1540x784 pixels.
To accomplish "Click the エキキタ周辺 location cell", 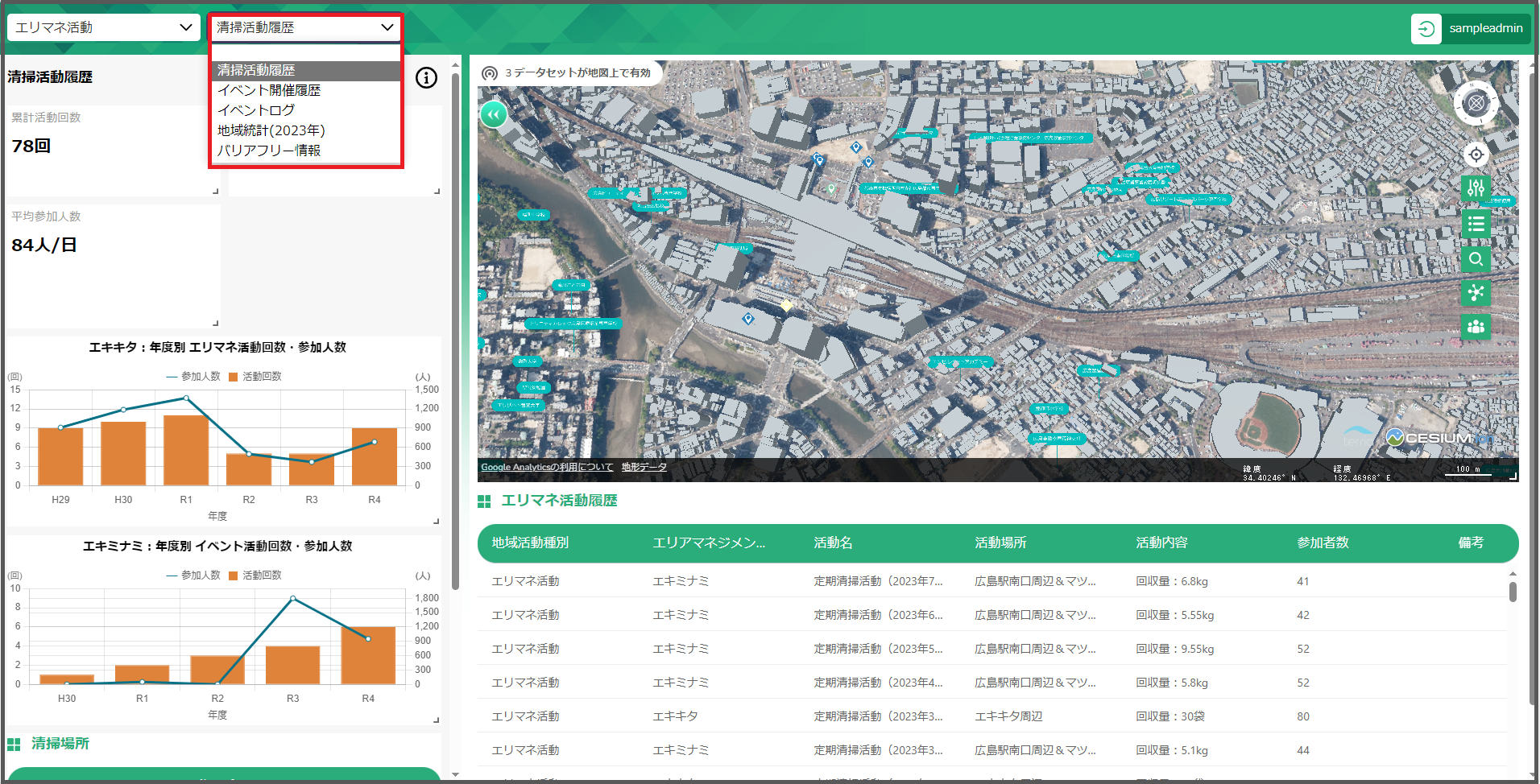I will point(1008,716).
